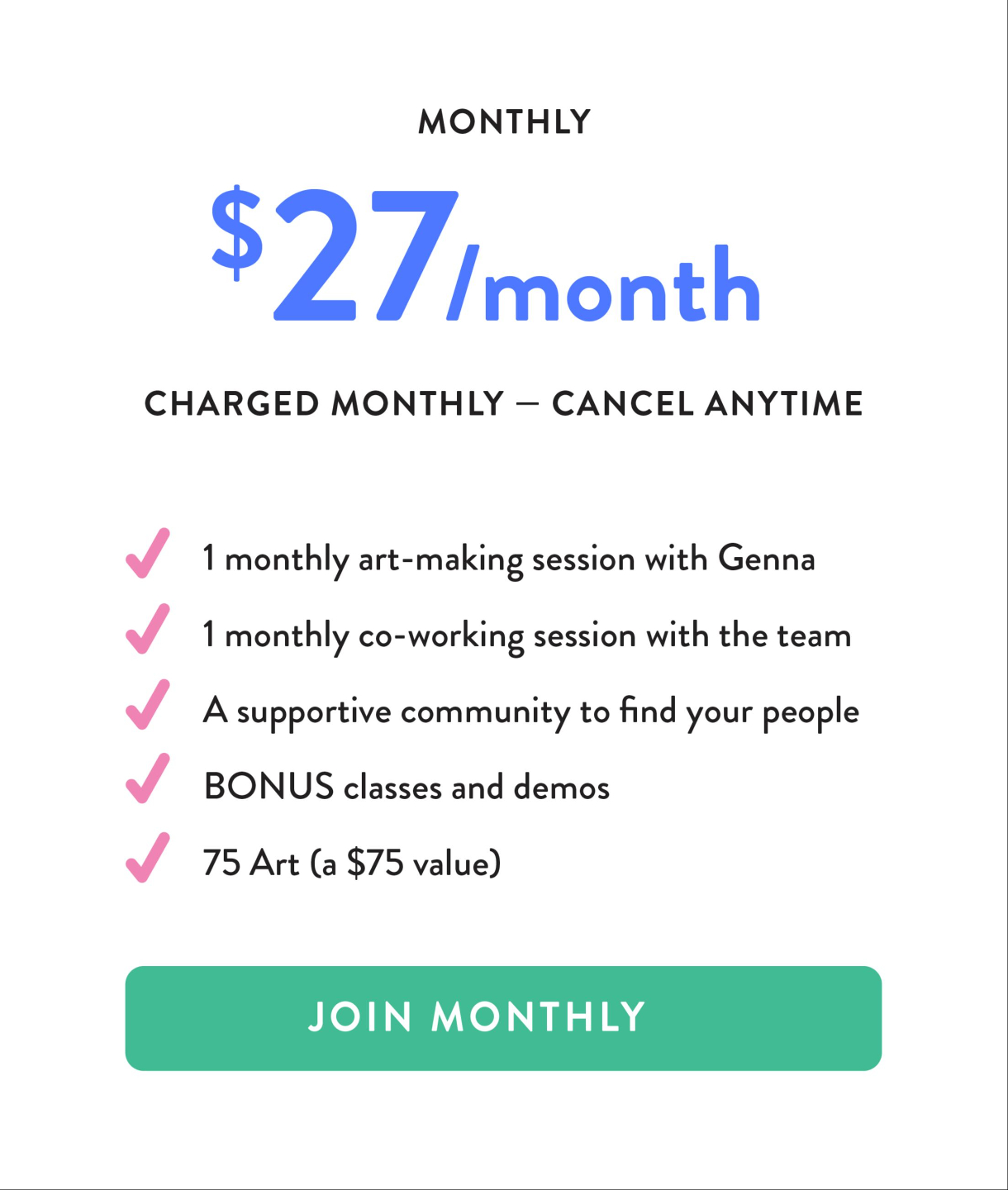This screenshot has height=1190, width=1008.
Task: Select '1 monthly art-making session with Genna'
Action: (x=509, y=559)
